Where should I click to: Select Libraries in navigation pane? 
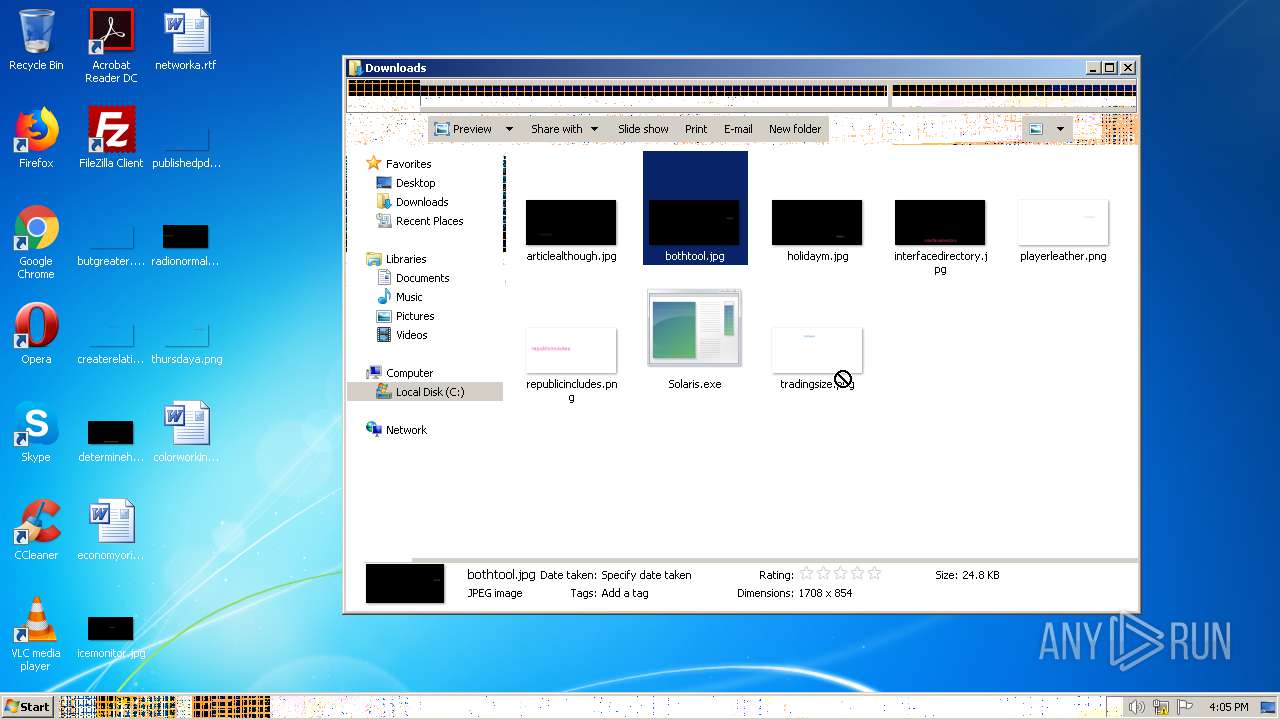(x=406, y=259)
